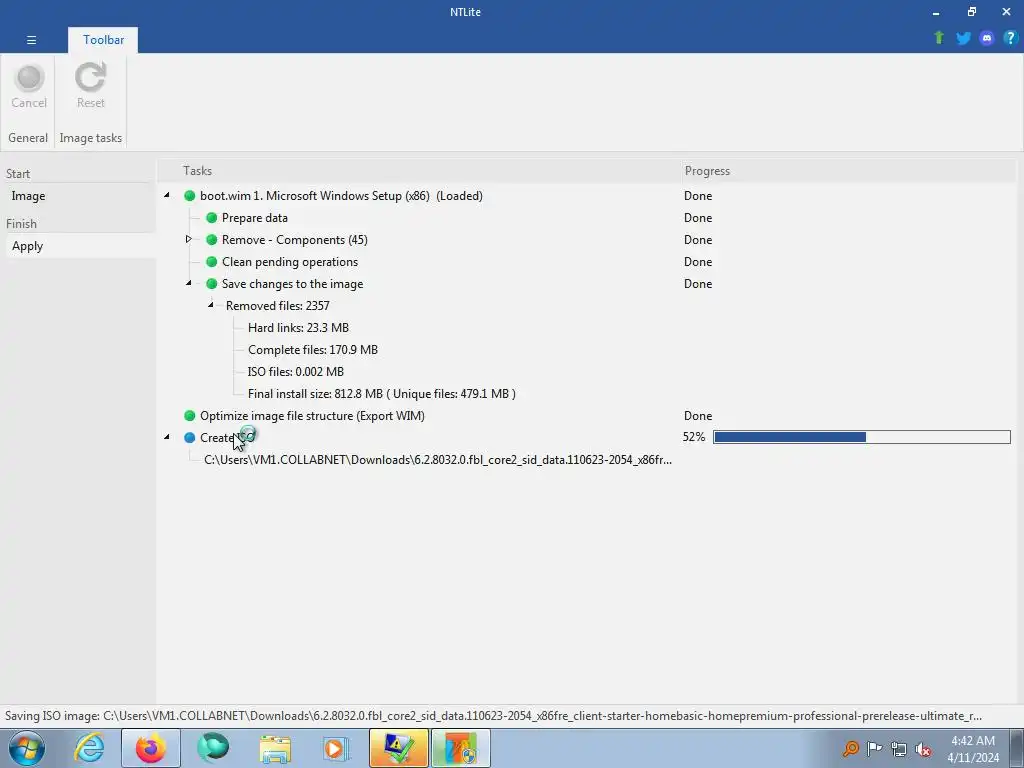Viewport: 1024px width, 768px height.
Task: Click the green update arrow icon
Action: coord(939,38)
